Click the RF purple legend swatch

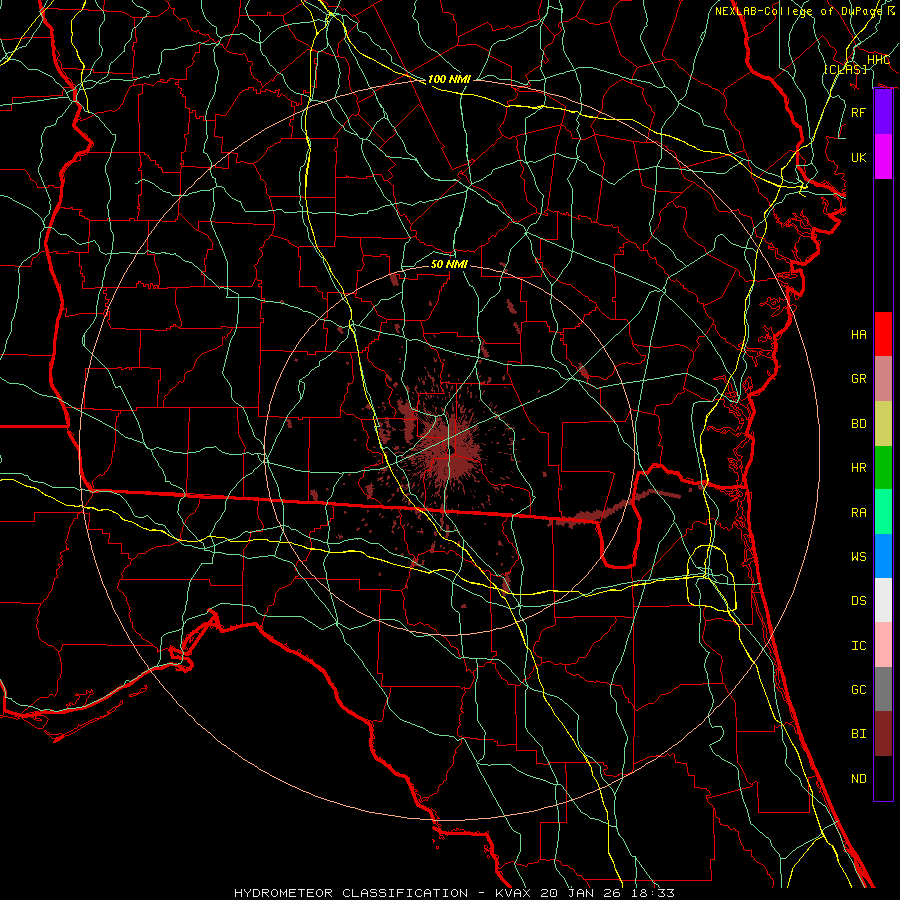coord(883,112)
